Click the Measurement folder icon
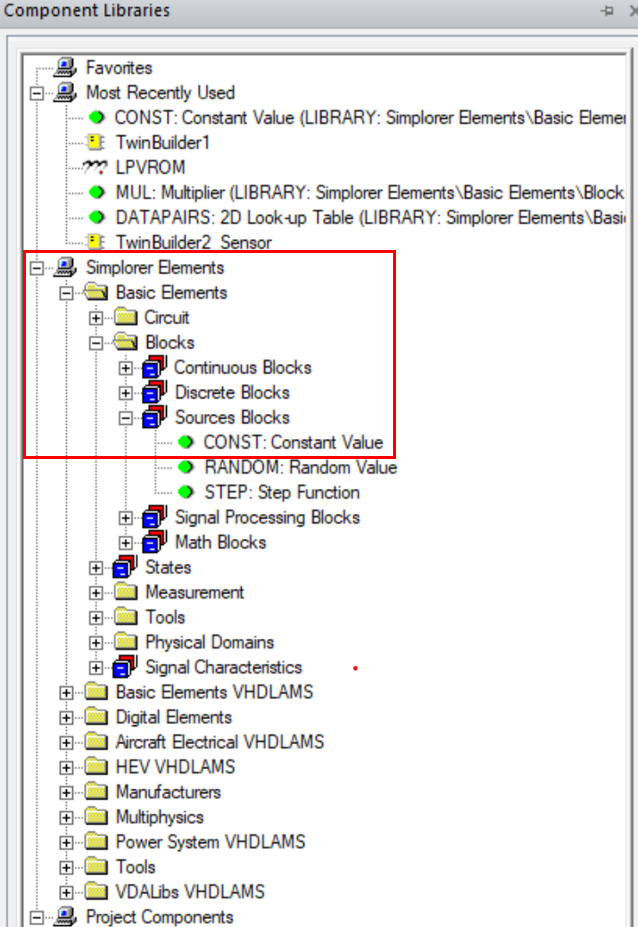This screenshot has width=638, height=927. coord(125,592)
